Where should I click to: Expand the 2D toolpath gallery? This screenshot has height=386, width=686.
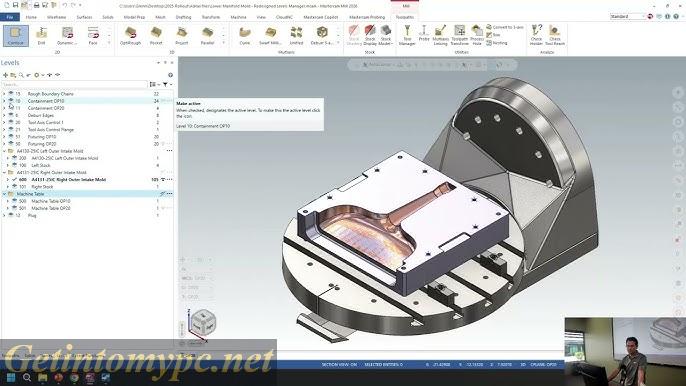(109, 43)
